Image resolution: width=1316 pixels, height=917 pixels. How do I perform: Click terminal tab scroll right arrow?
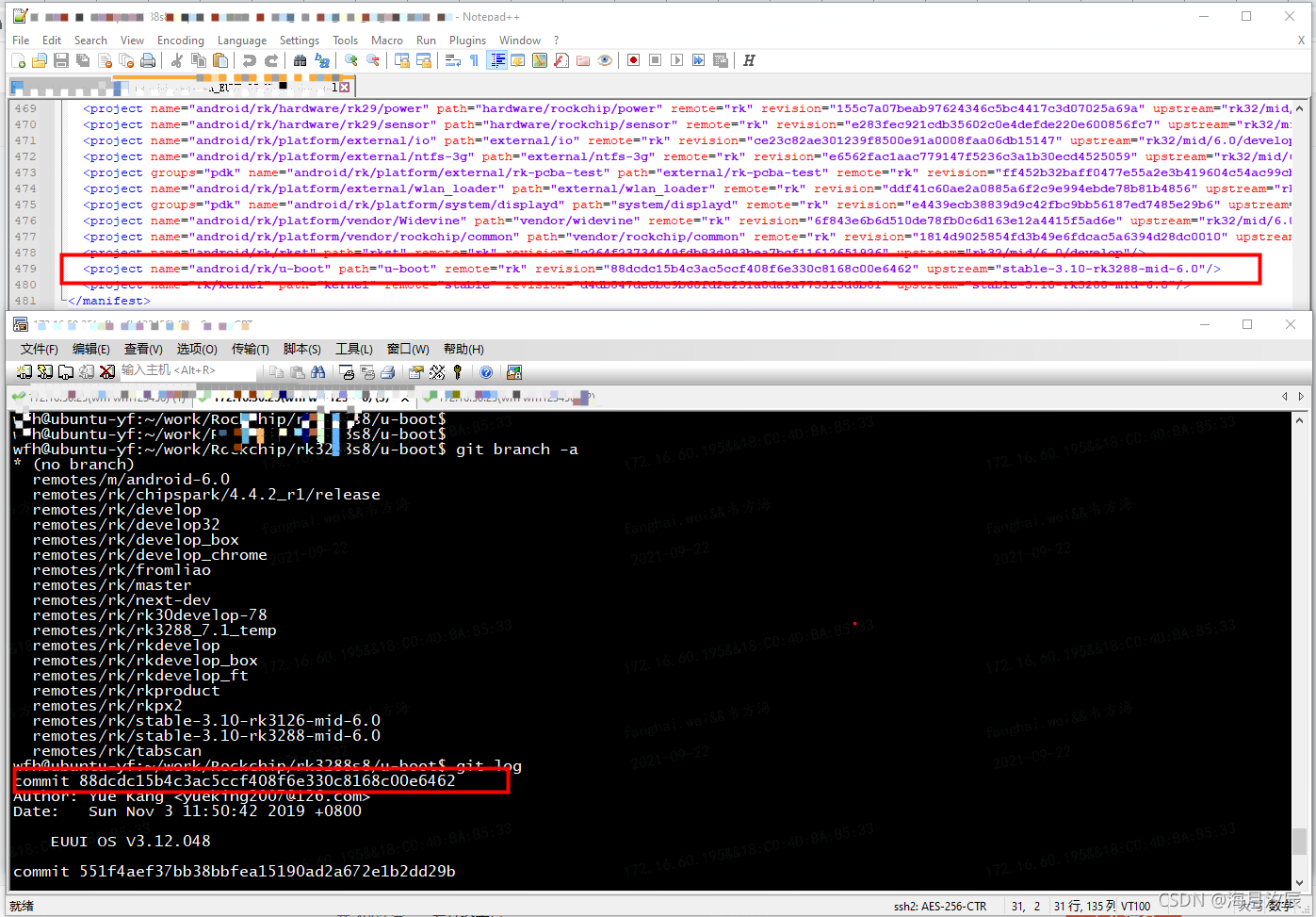point(1301,397)
